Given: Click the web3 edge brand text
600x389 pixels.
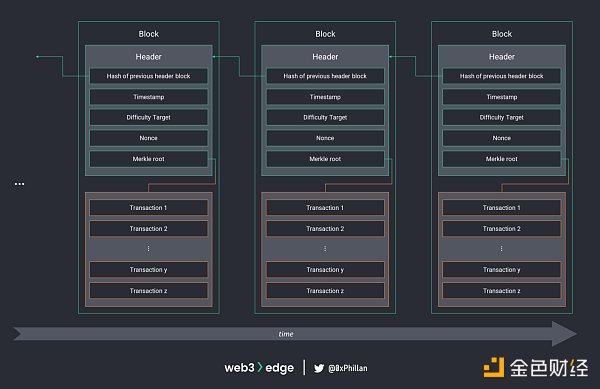Looking at the screenshot, I should coord(259,368).
